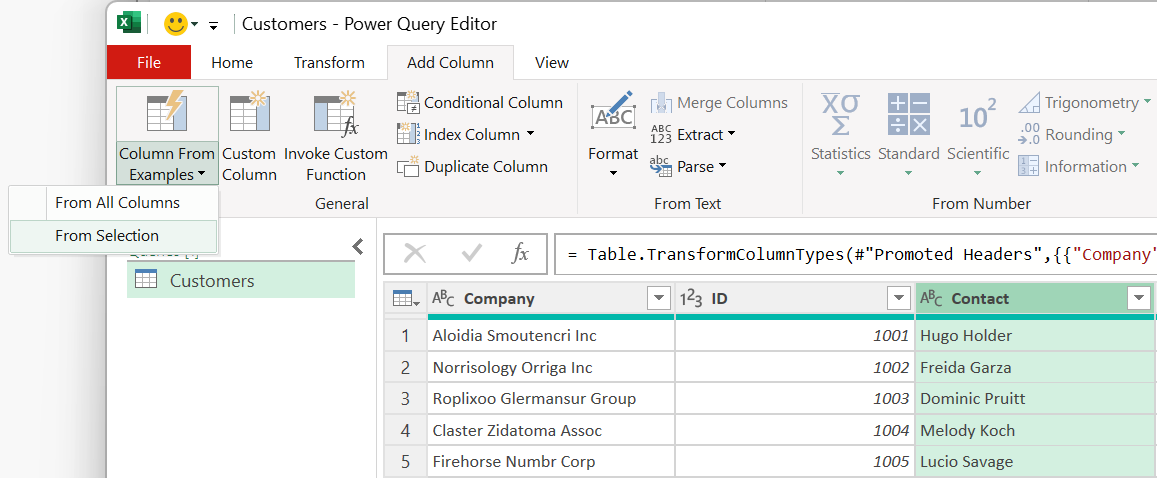The height and width of the screenshot is (478, 1157).
Task: Open the table options icon in grid corner
Action: 406,299
